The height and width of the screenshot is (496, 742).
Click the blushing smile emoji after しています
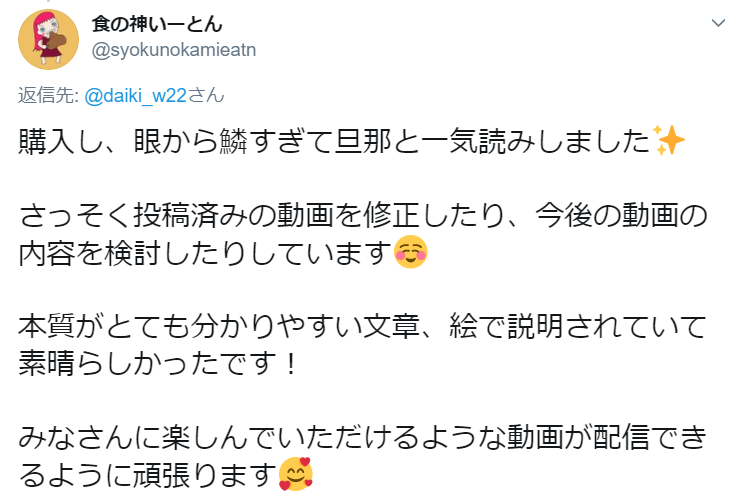tap(411, 252)
